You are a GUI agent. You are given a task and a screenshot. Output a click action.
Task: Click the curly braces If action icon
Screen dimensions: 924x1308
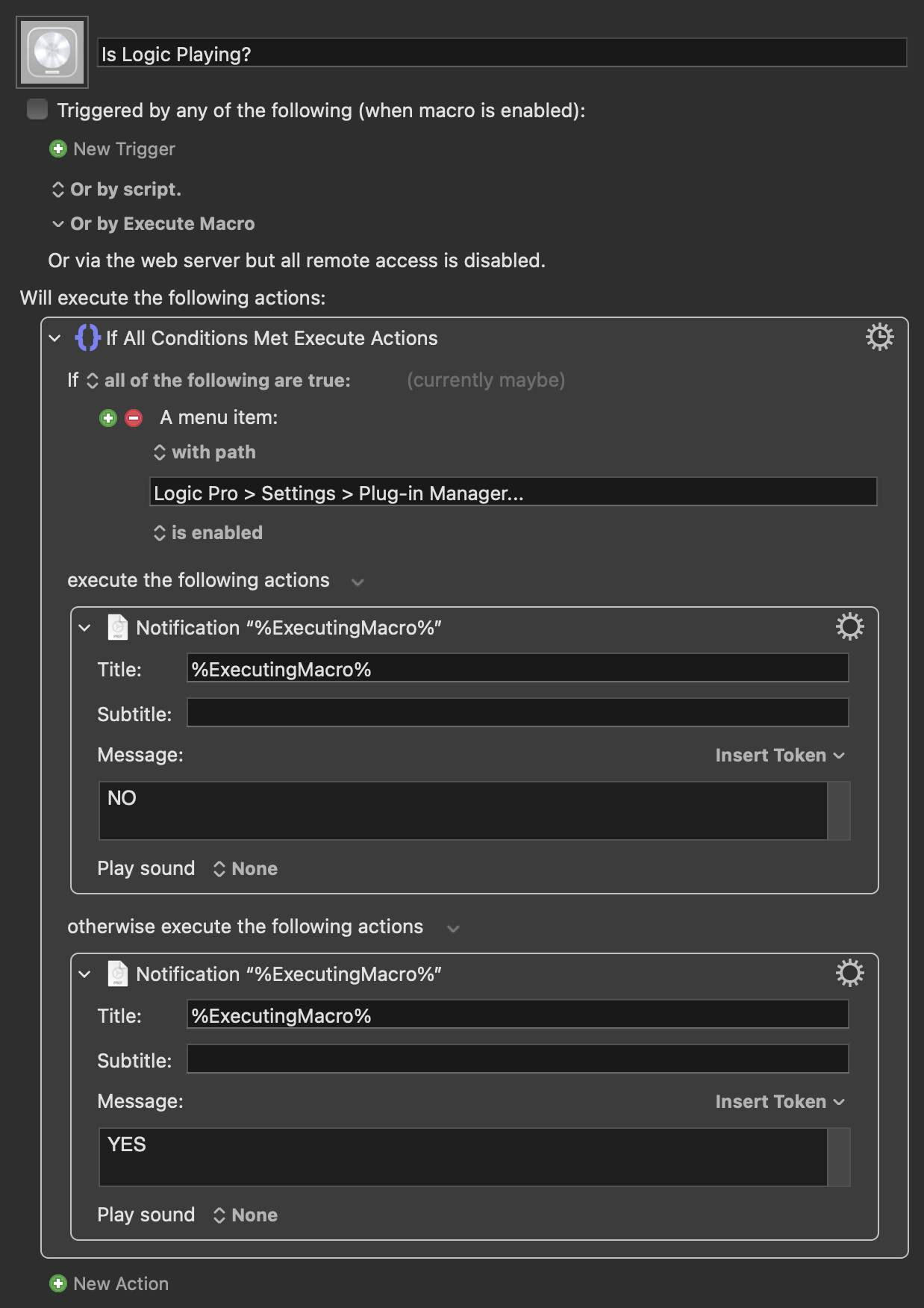(x=87, y=337)
